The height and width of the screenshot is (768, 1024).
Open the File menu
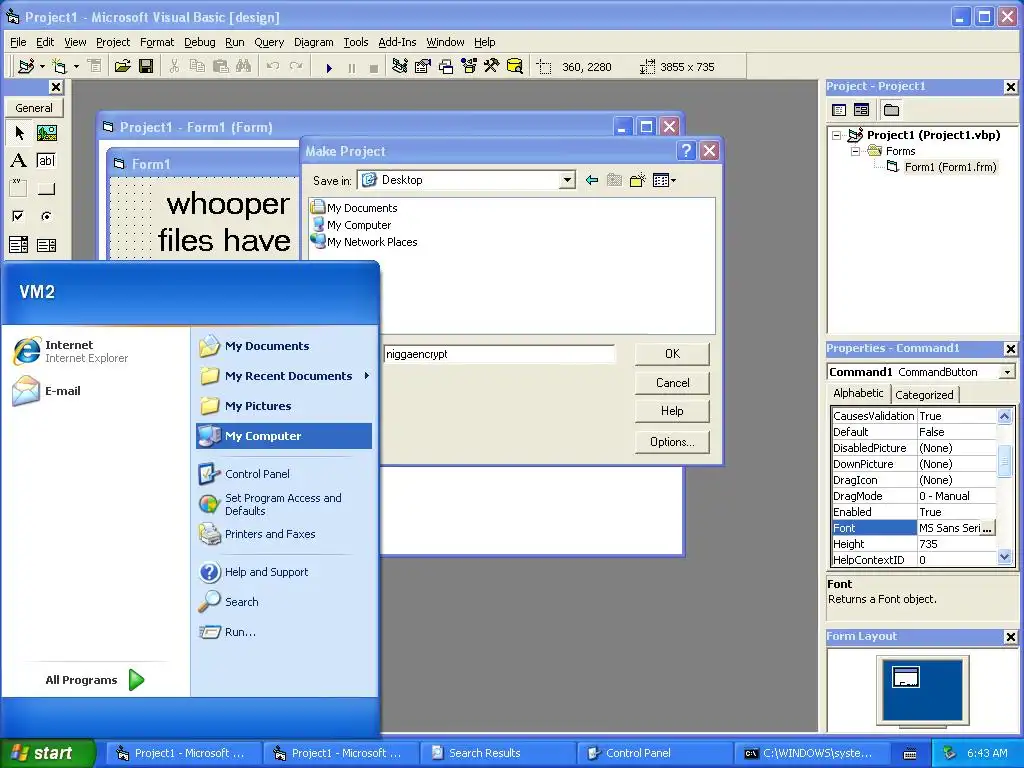[18, 42]
